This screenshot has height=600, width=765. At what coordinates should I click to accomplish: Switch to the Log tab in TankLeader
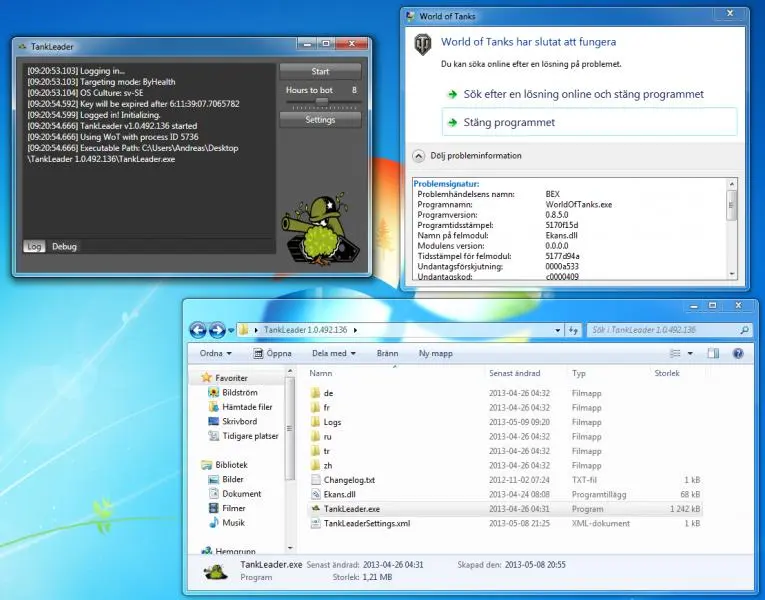(34, 246)
